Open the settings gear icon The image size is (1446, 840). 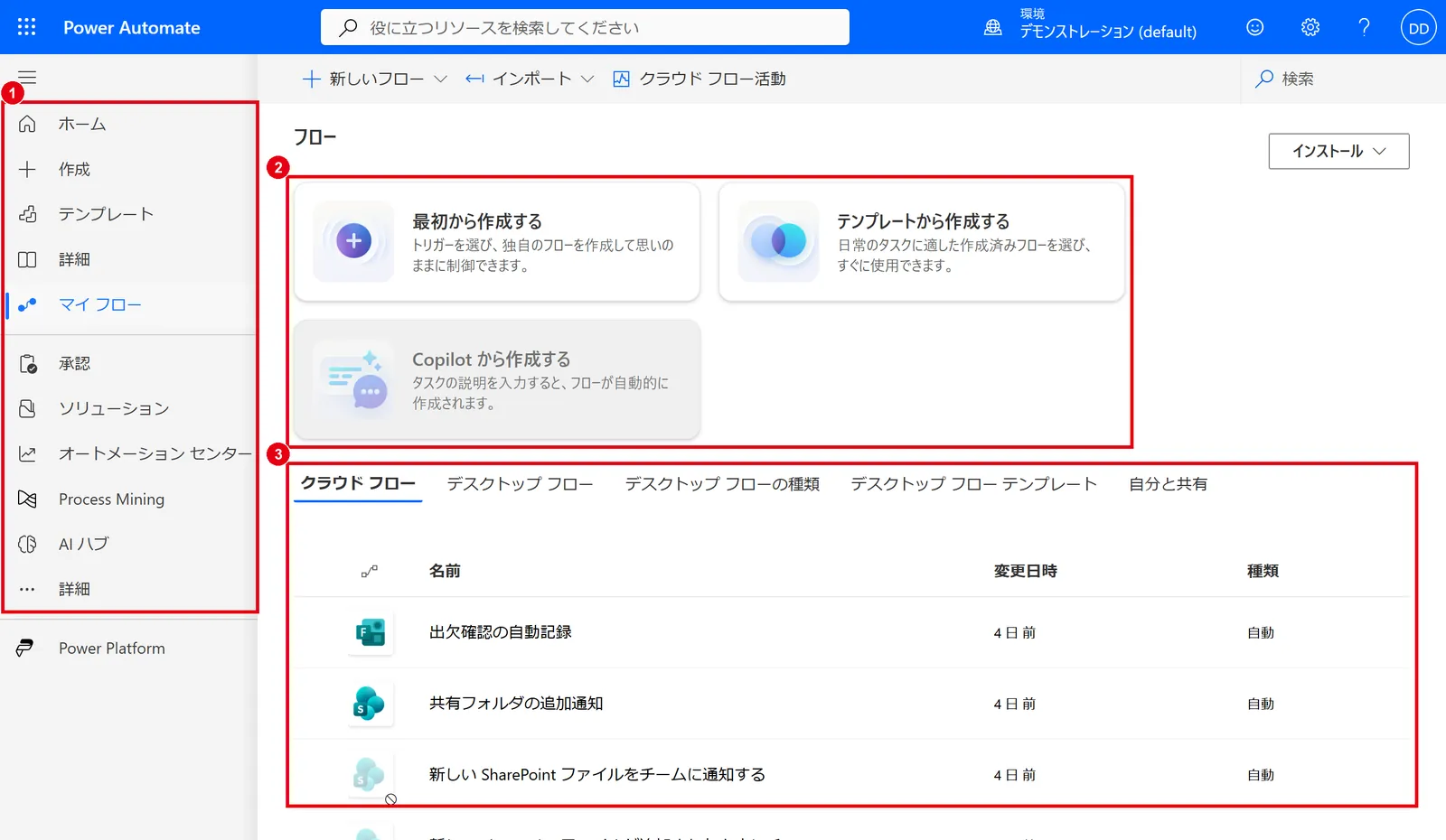(1310, 27)
